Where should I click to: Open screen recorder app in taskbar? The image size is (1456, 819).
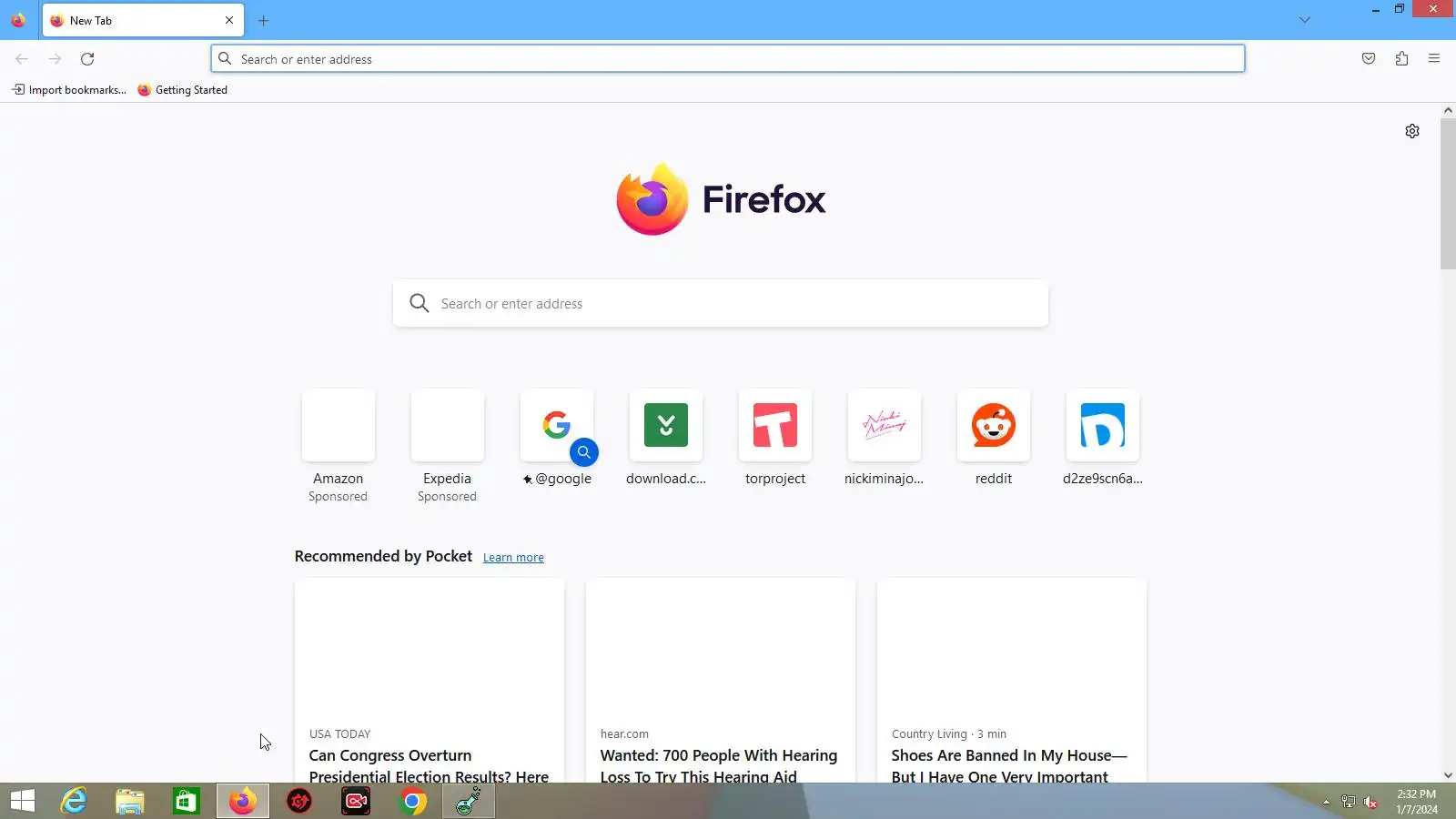(356, 801)
